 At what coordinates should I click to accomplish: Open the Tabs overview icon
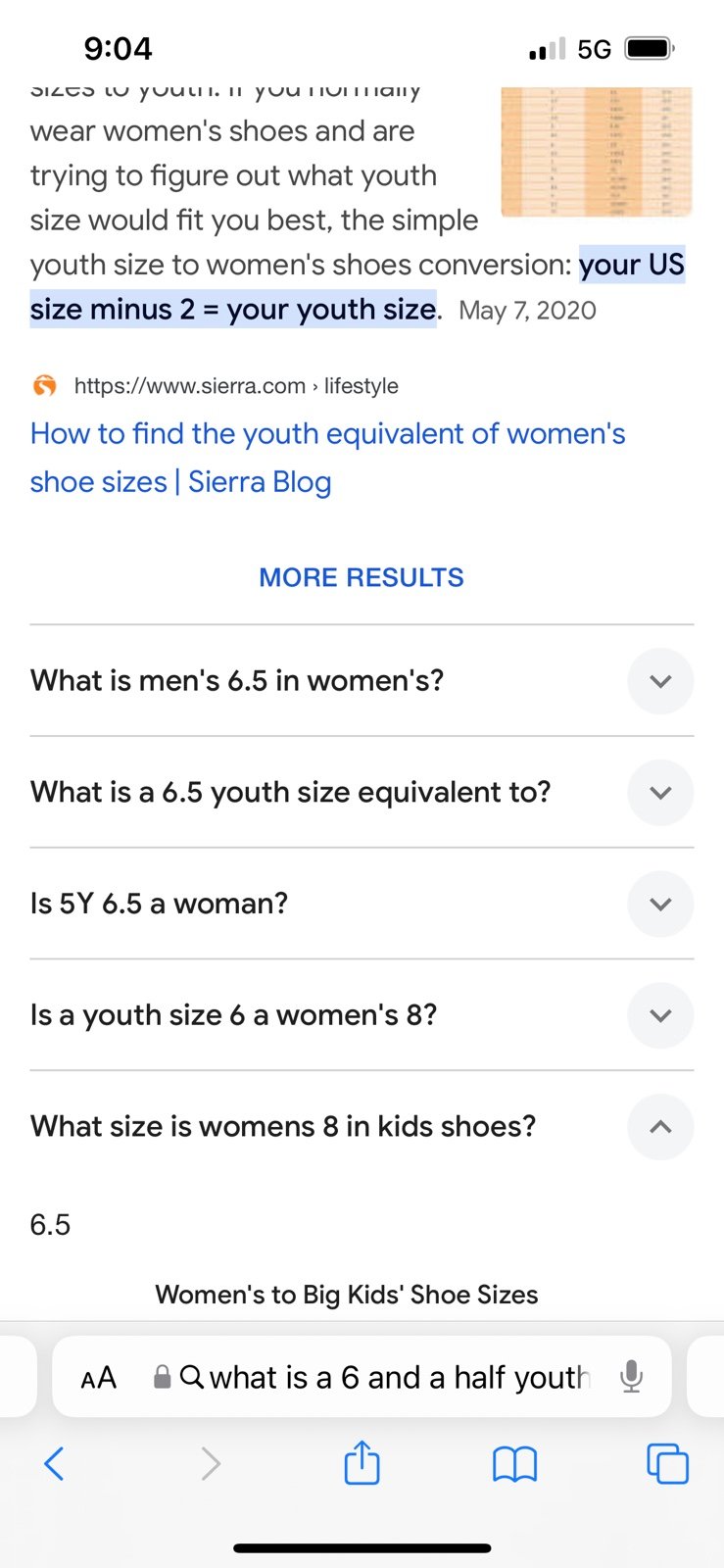[667, 1464]
